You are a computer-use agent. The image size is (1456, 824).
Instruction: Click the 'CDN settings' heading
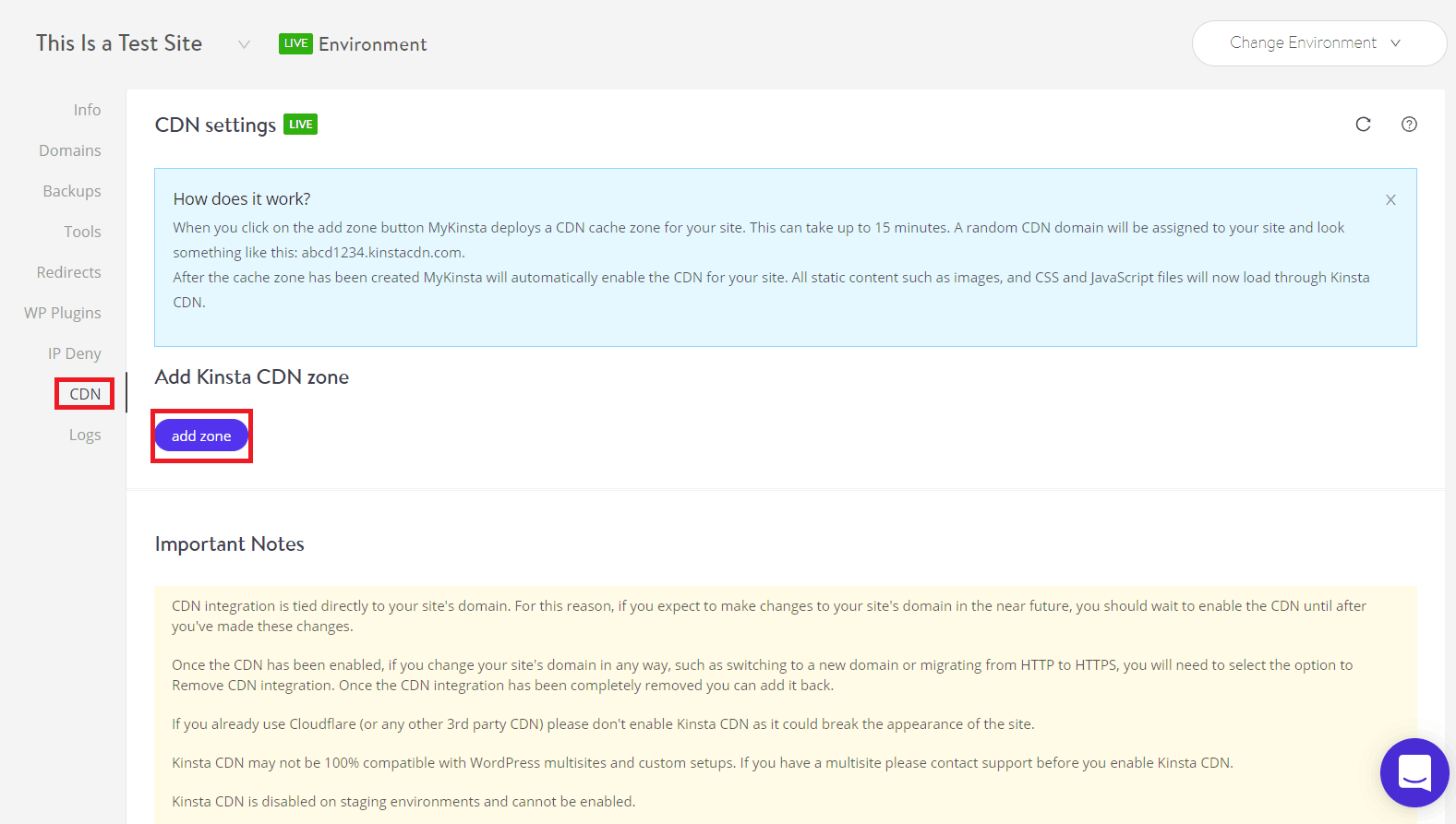215,125
